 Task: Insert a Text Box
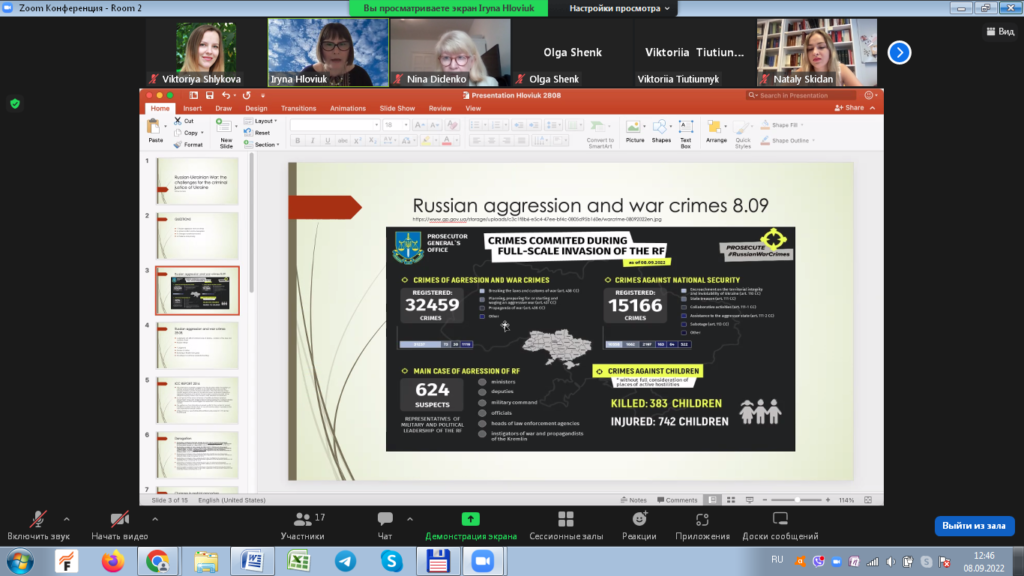pos(686,134)
